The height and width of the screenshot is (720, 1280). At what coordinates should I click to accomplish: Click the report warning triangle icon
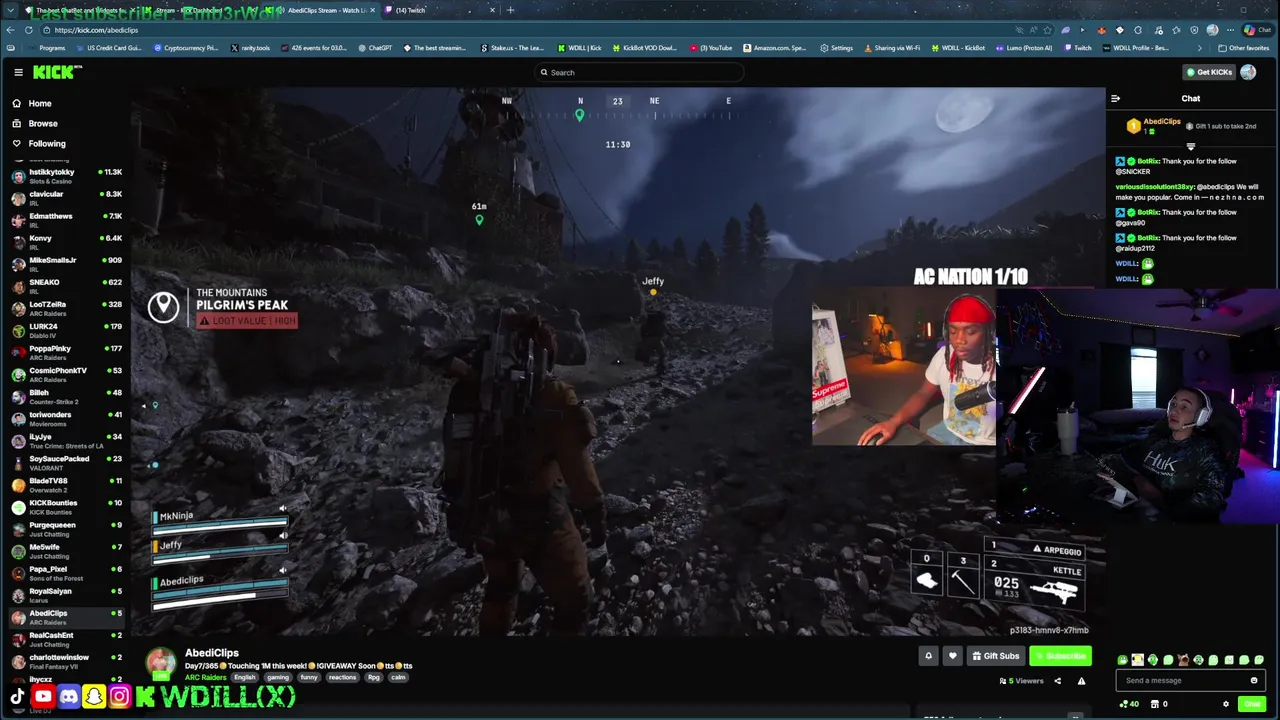click(x=1081, y=681)
